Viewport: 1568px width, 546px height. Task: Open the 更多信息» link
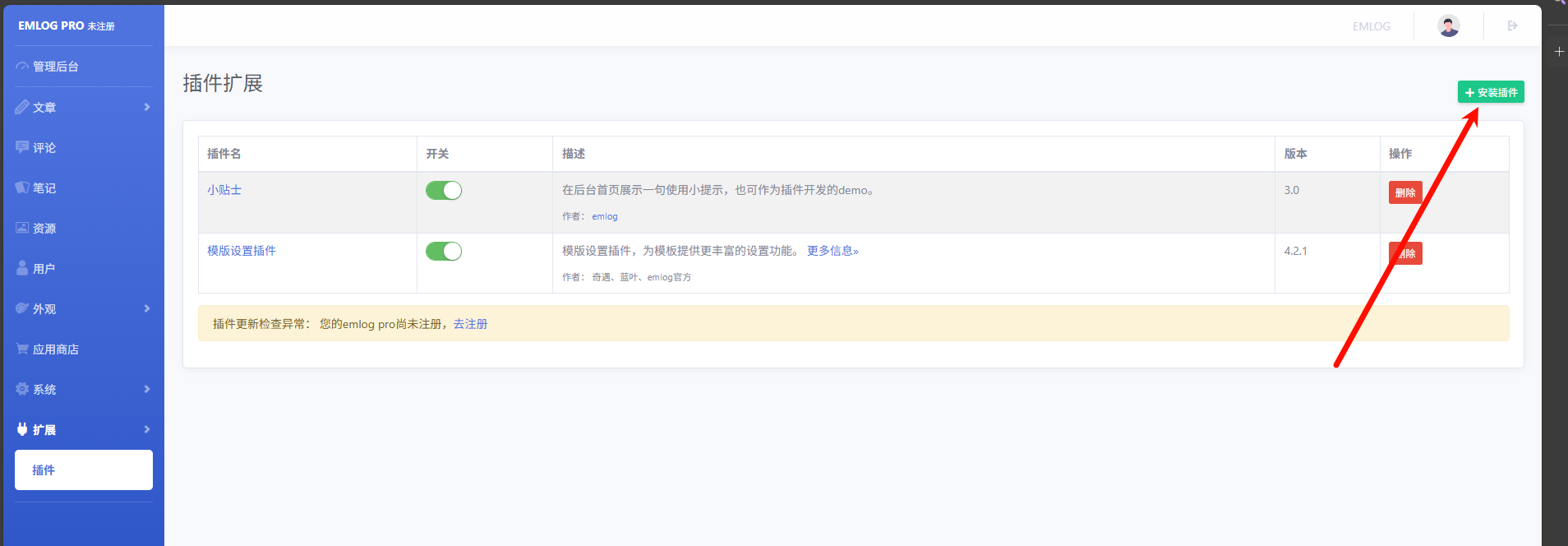[x=832, y=251]
